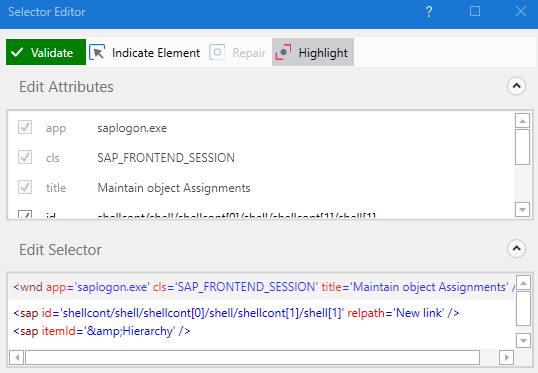The height and width of the screenshot is (373, 538).
Task: Click the Repair toolbar item
Action: [237, 53]
